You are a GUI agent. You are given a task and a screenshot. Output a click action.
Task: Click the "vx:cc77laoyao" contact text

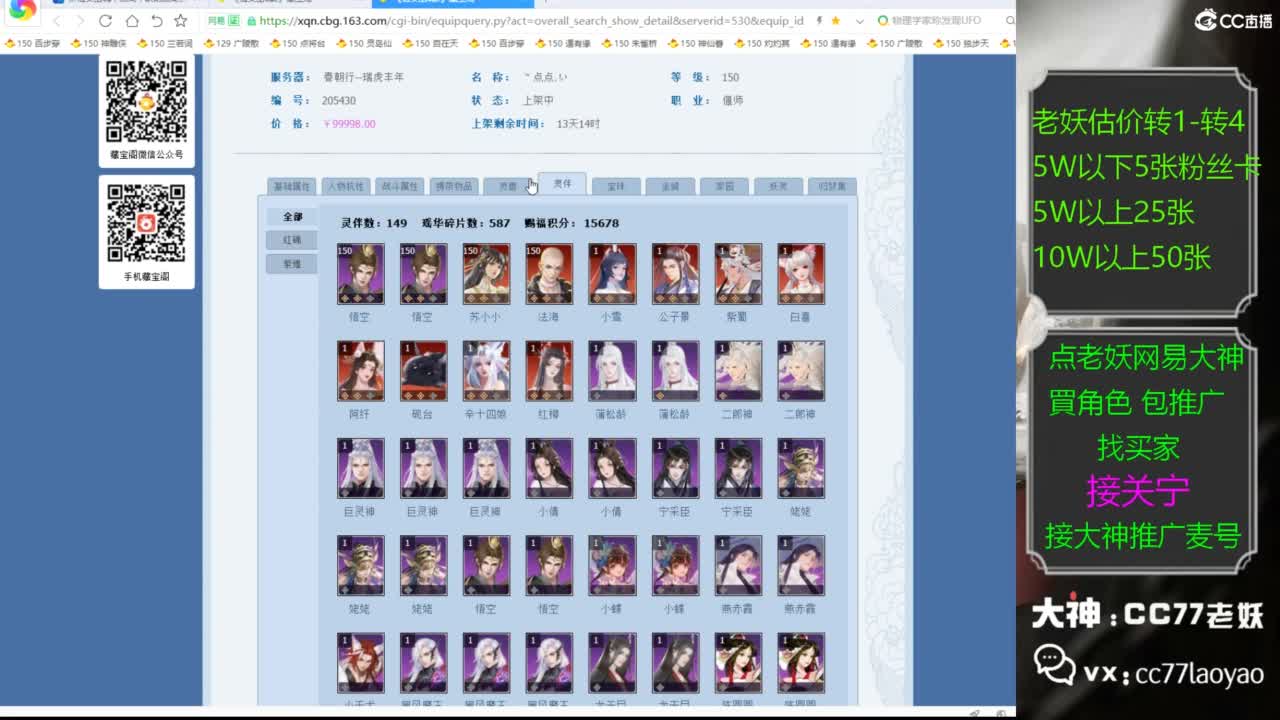pos(1174,673)
